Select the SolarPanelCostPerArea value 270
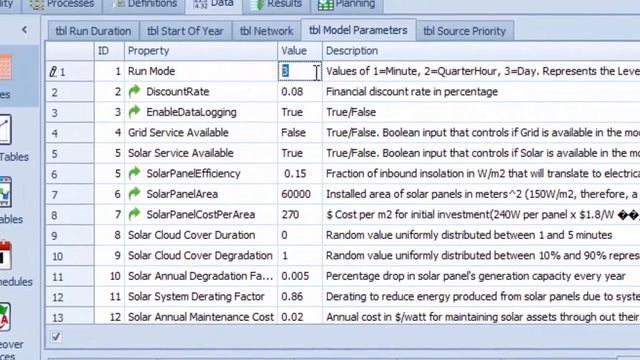Image resolution: width=640 pixels, height=360 pixels. coord(290,215)
